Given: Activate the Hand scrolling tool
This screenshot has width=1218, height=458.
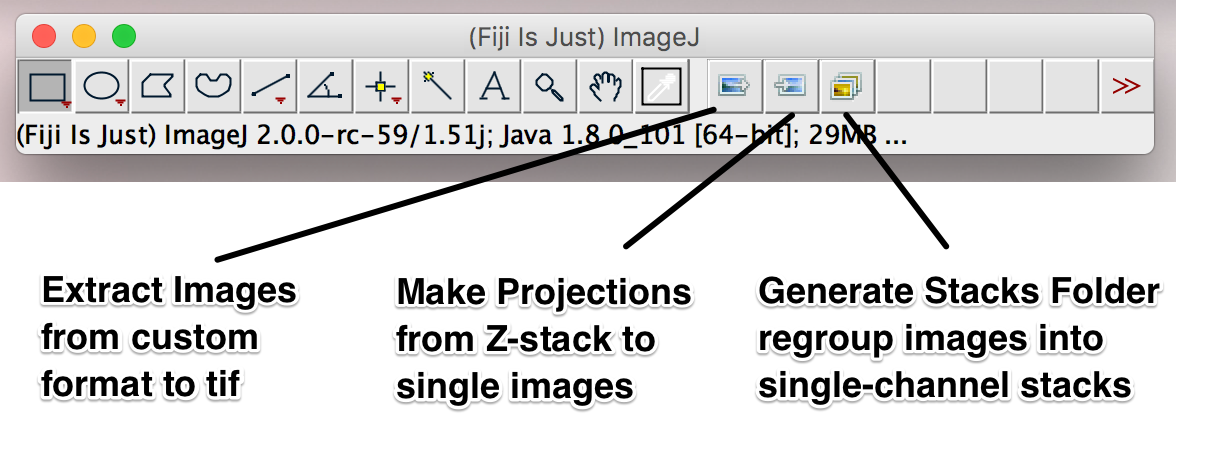Looking at the screenshot, I should (604, 87).
